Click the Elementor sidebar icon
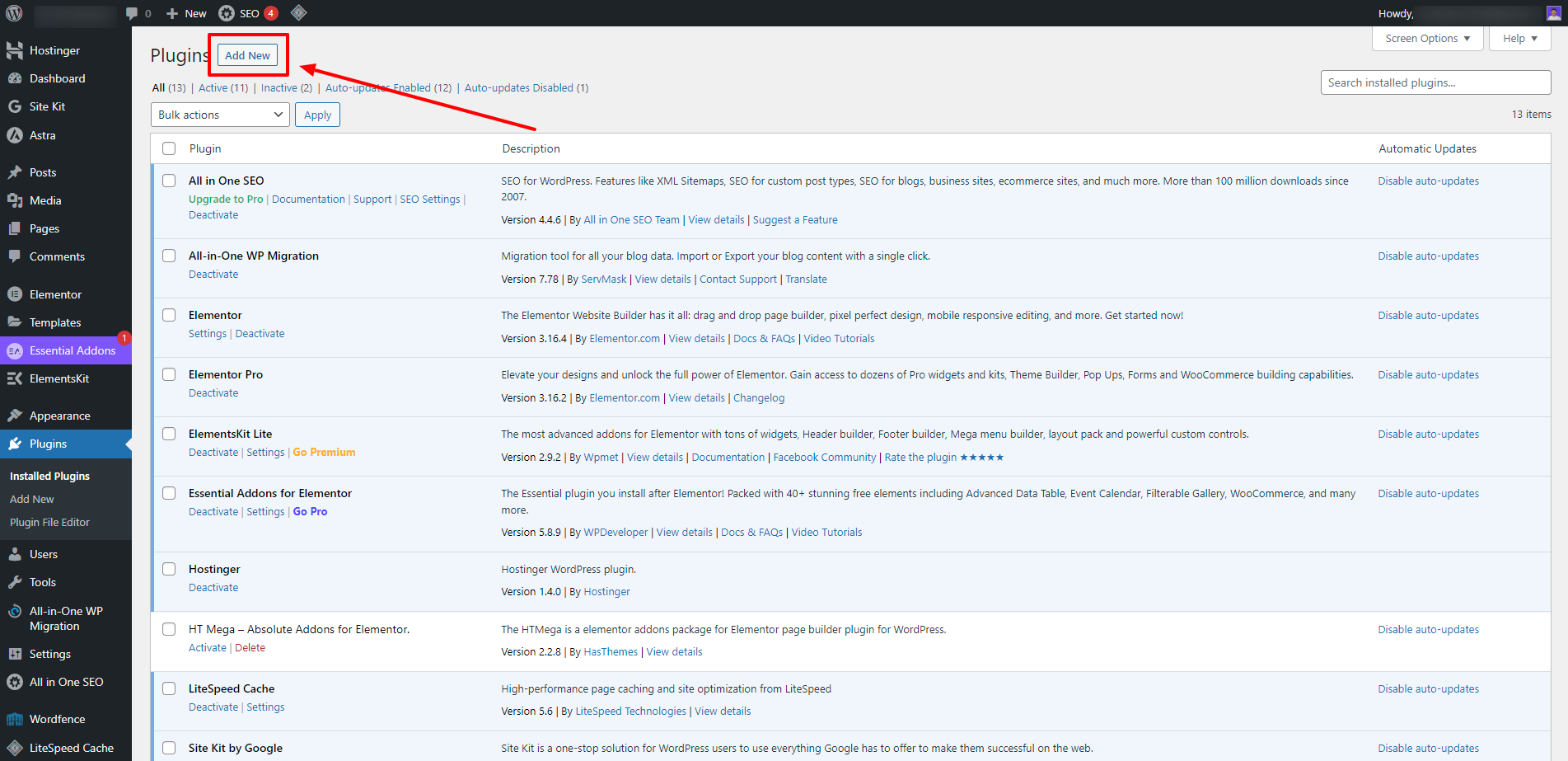The image size is (1568, 761). (x=15, y=294)
